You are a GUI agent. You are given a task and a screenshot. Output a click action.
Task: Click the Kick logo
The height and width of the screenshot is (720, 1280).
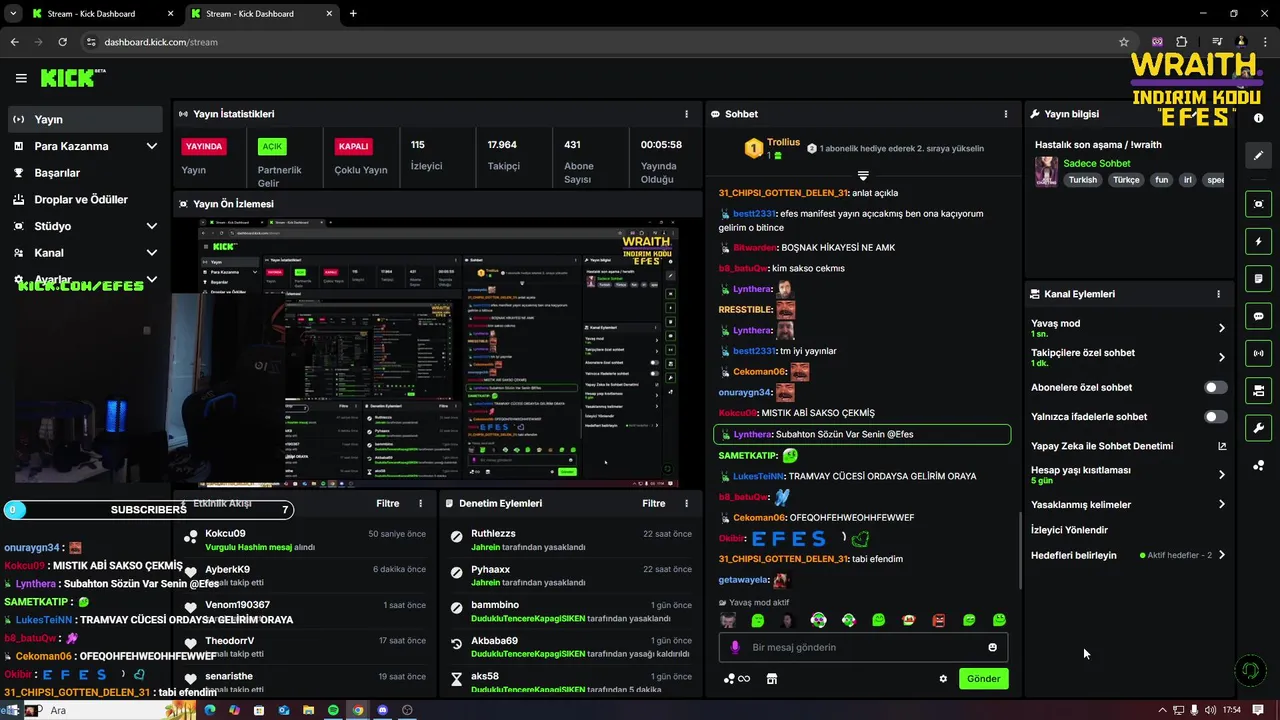click(x=72, y=78)
